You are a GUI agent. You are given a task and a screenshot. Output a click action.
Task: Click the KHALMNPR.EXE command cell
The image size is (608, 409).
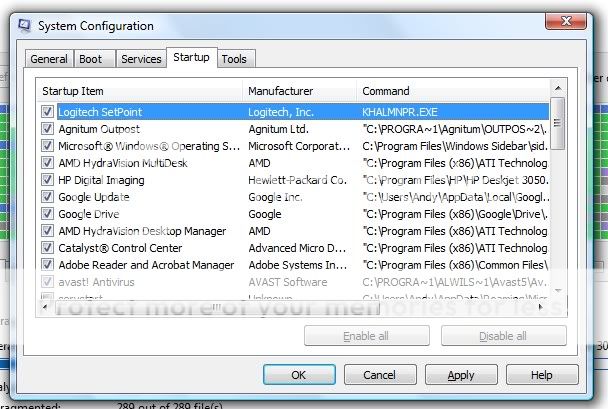pyautogui.click(x=400, y=112)
